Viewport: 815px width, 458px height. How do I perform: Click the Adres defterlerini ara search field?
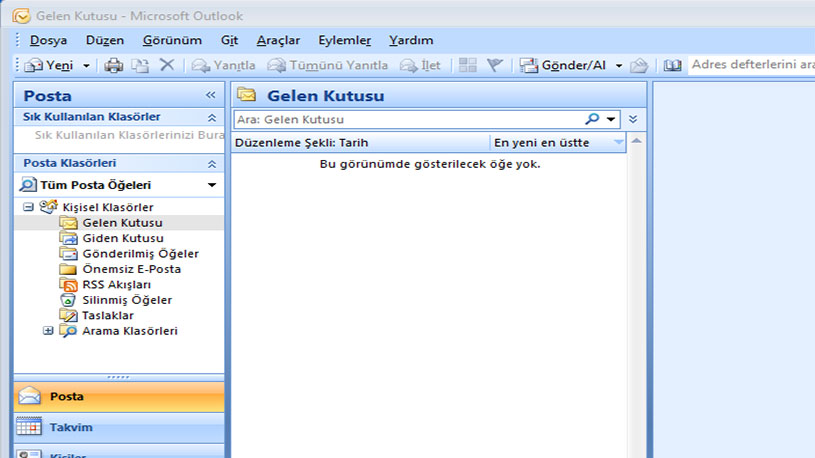[x=752, y=65]
